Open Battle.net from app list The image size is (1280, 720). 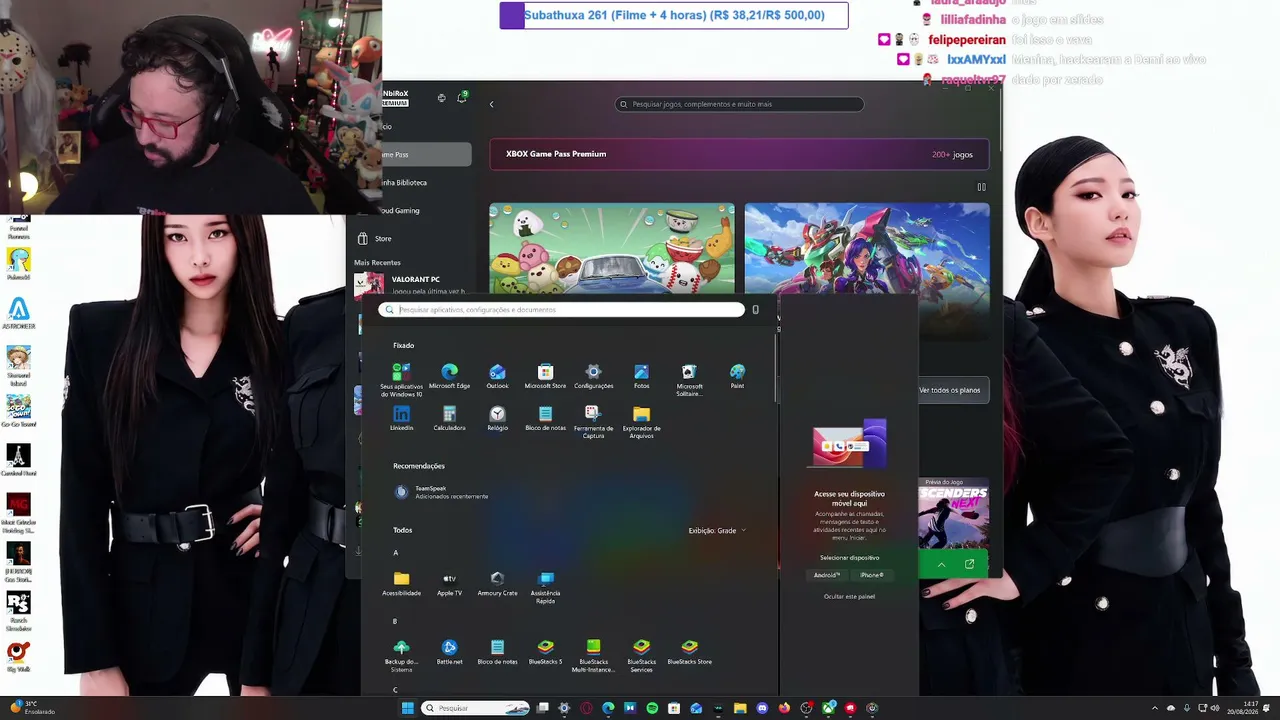coord(449,652)
